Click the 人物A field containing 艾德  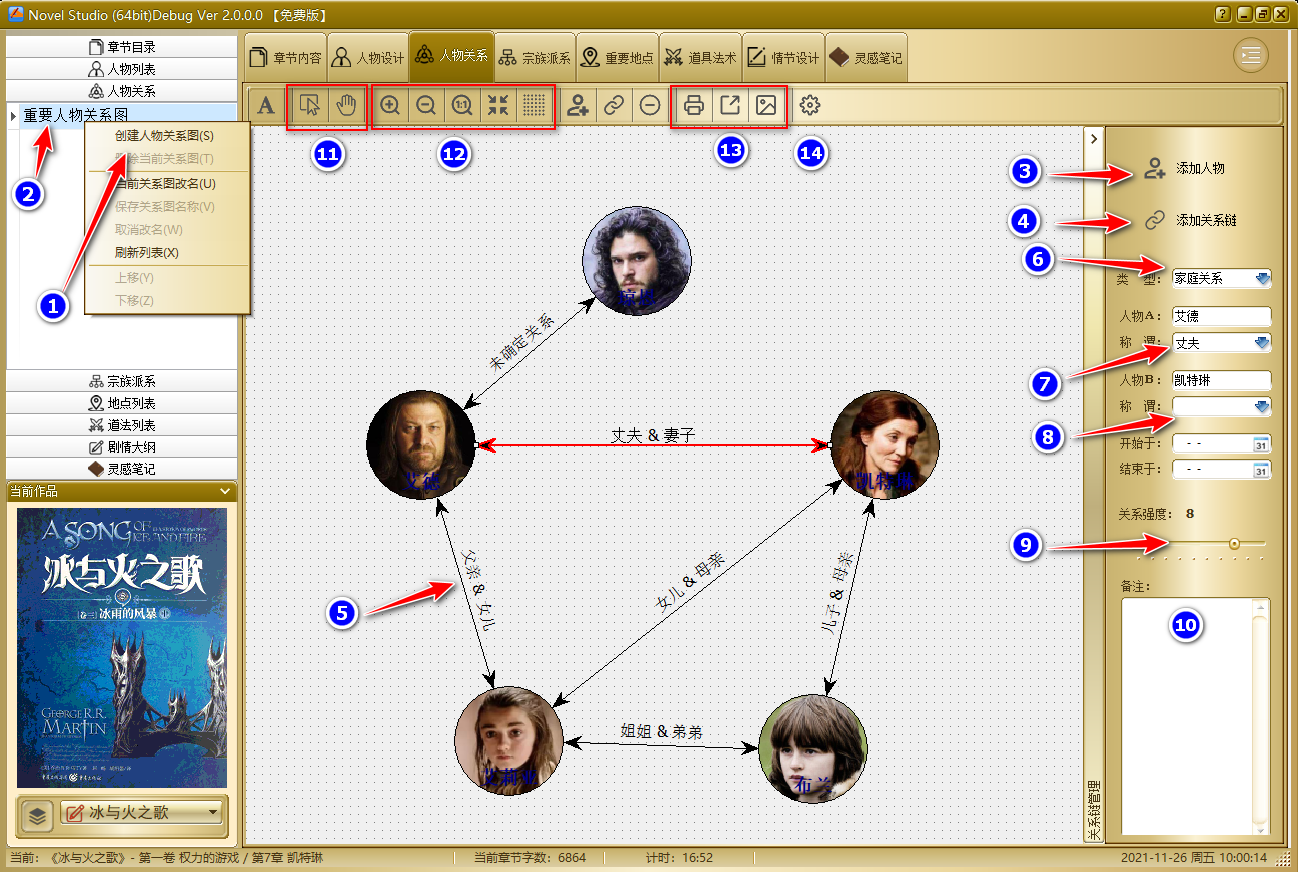point(1221,316)
